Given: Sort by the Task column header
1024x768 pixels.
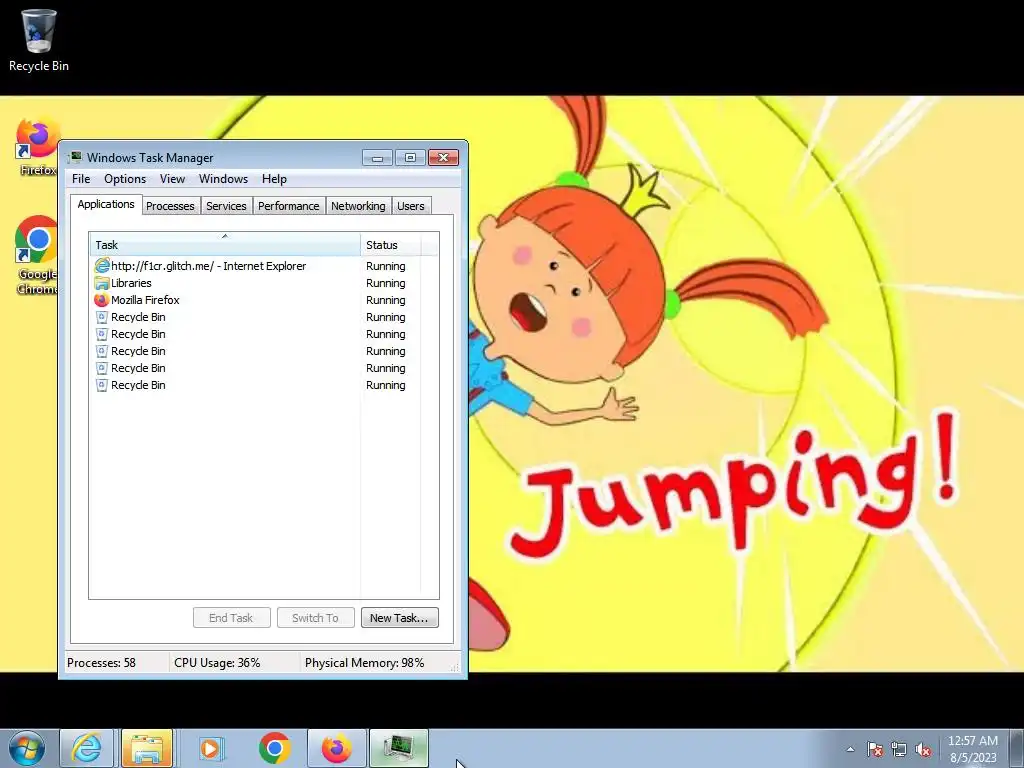Looking at the screenshot, I should (x=225, y=244).
